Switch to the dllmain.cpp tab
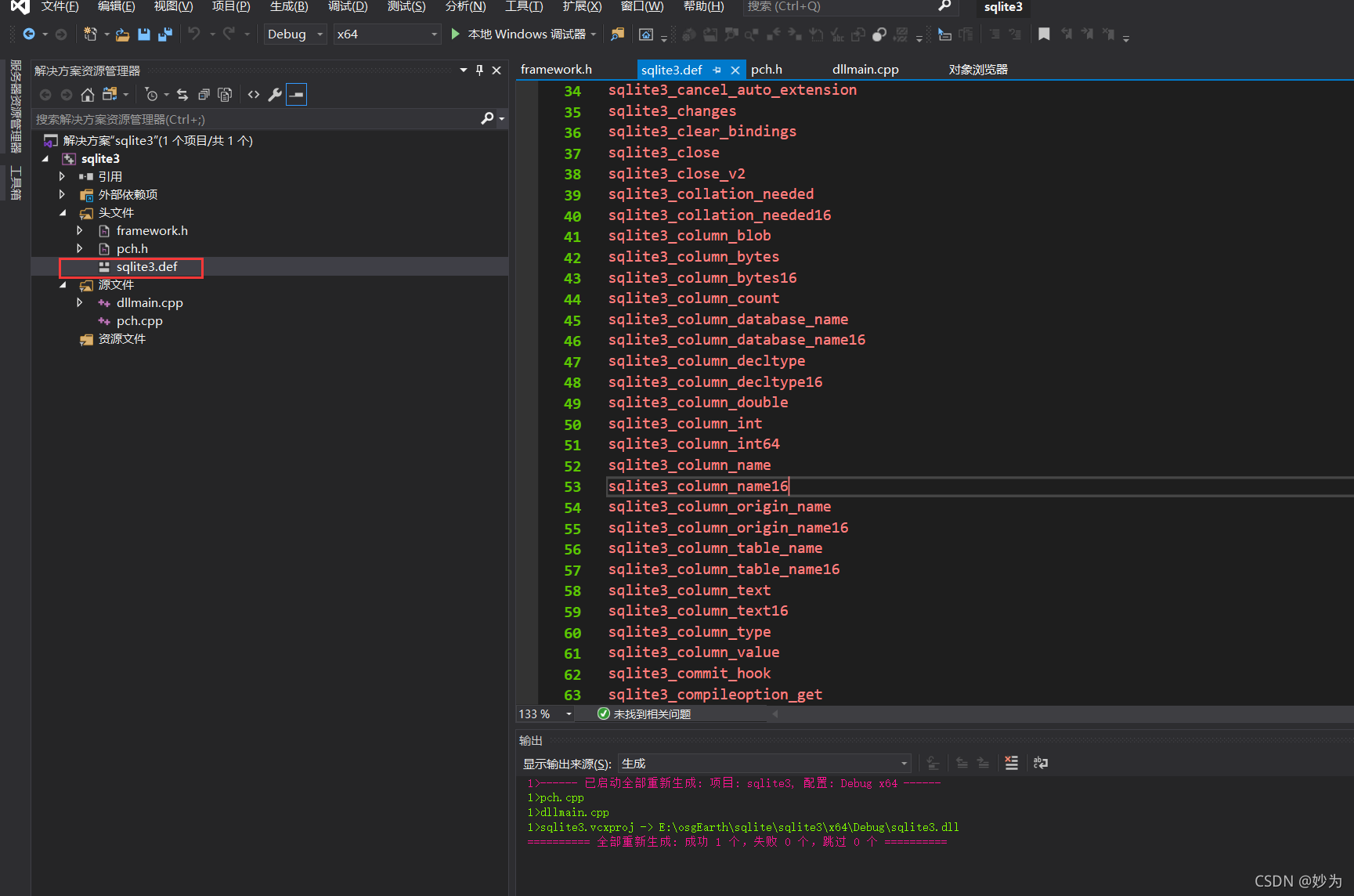1354x896 pixels. coord(865,70)
